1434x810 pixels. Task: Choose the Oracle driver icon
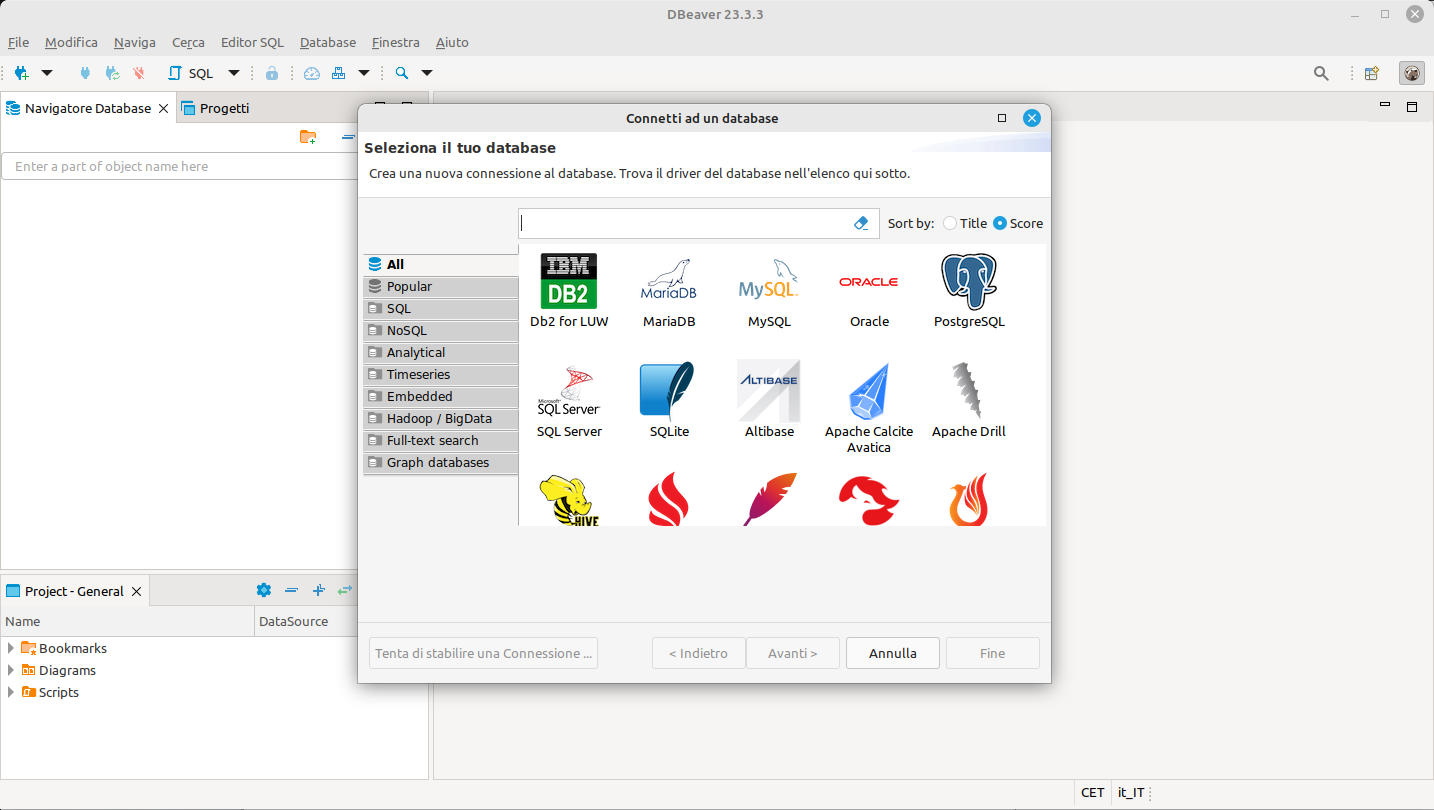pyautogui.click(x=869, y=282)
